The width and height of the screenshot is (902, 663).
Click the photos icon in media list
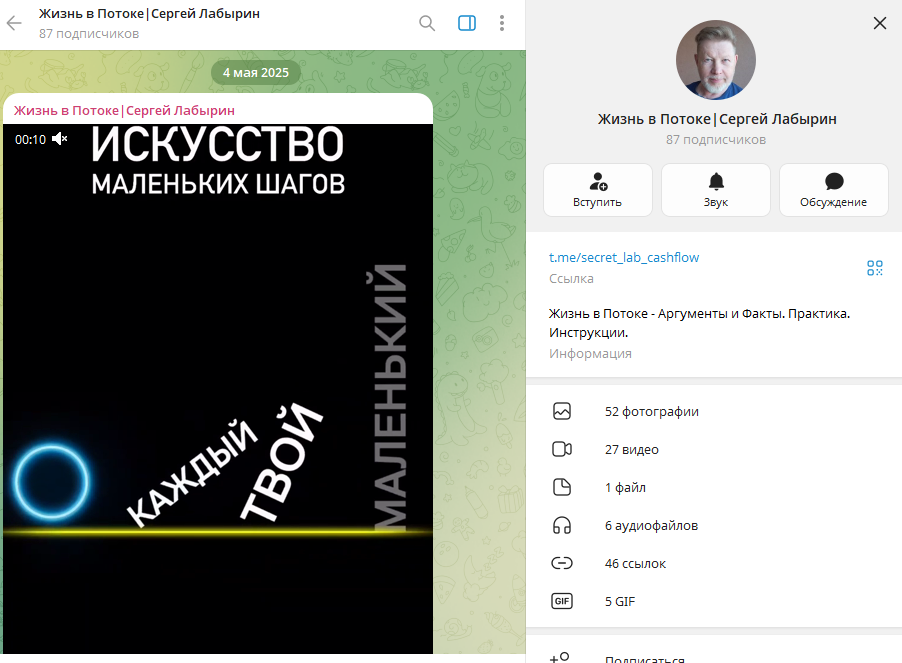click(561, 411)
